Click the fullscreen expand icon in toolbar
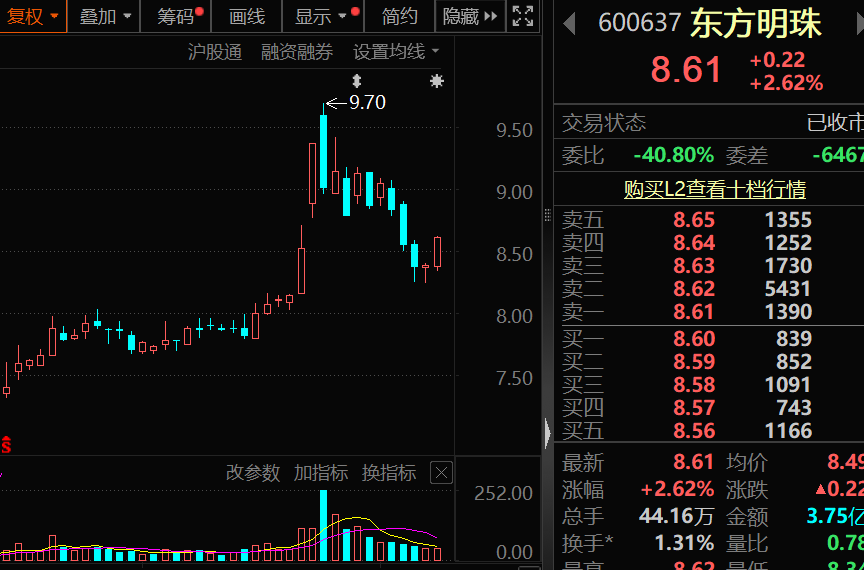 point(522,16)
